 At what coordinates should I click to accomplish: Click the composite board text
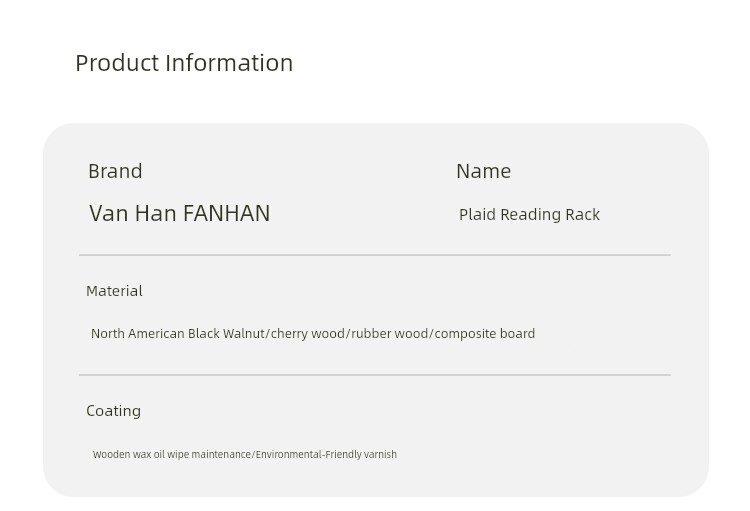pyautogui.click(x=485, y=333)
